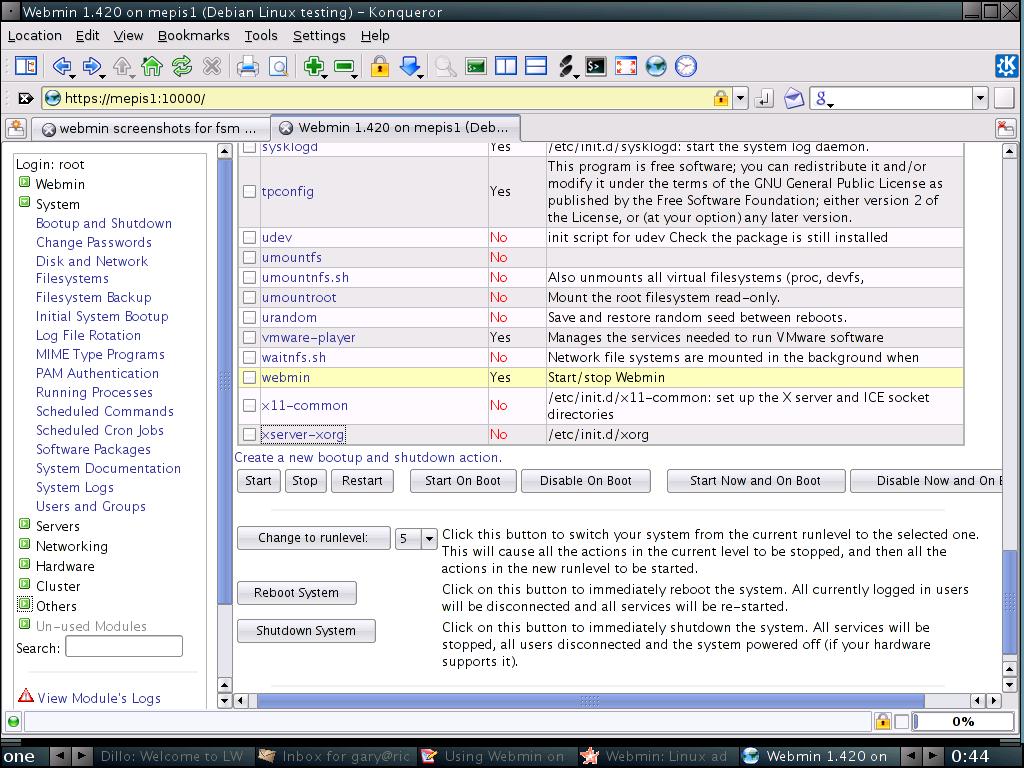Open print preview magnifier page icon

click(278, 66)
